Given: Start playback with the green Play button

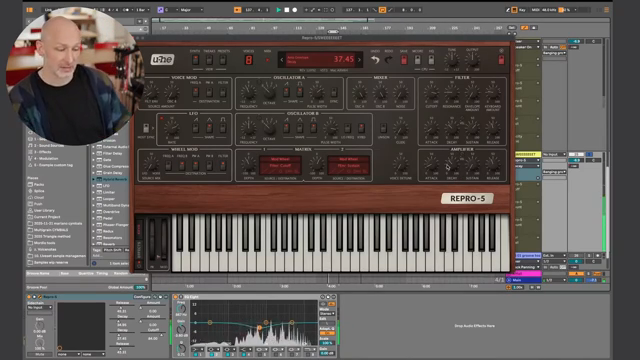Looking at the screenshot, I should click(278, 10).
